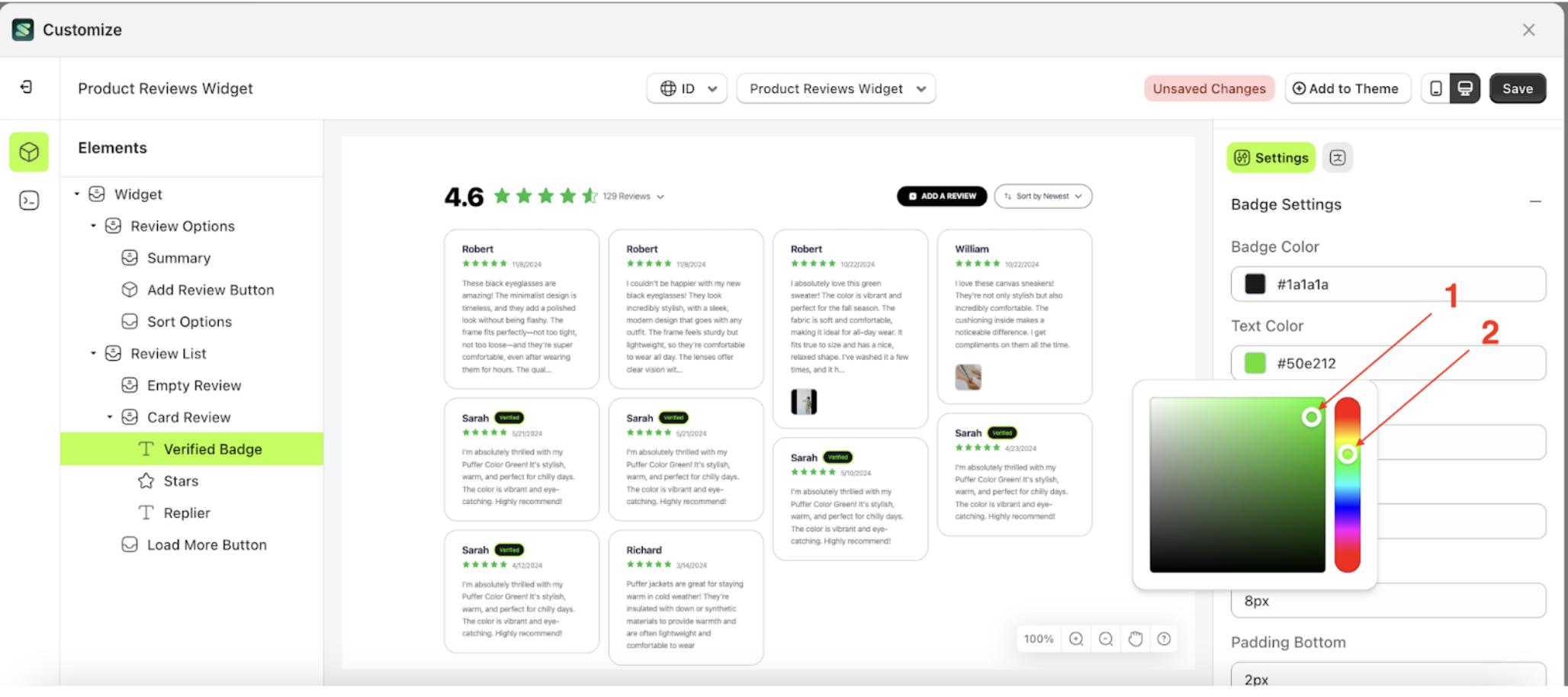Pick a color on the green gradient picker
This screenshot has height=697, width=1568.
(1235, 484)
